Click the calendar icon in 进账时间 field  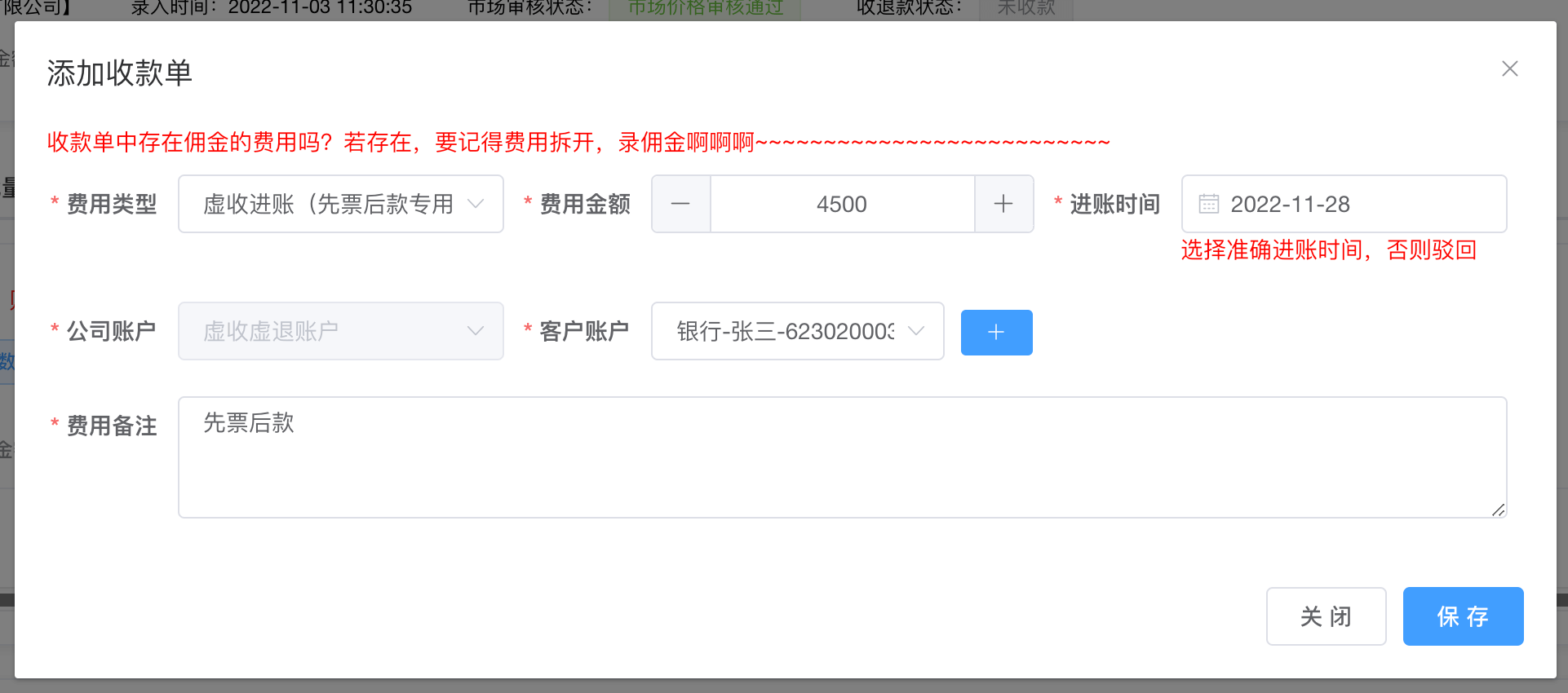coord(1208,204)
